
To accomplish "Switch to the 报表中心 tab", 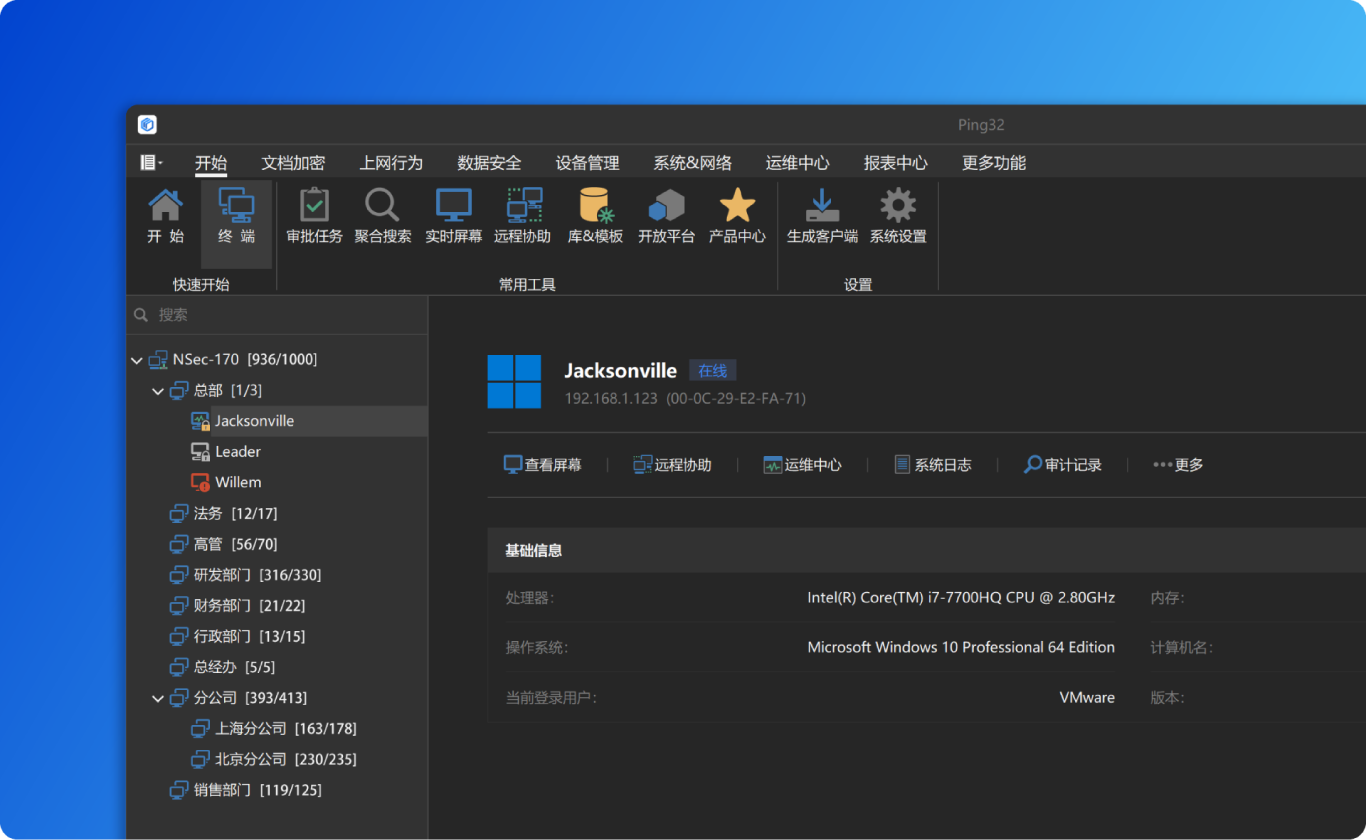I will [895, 163].
